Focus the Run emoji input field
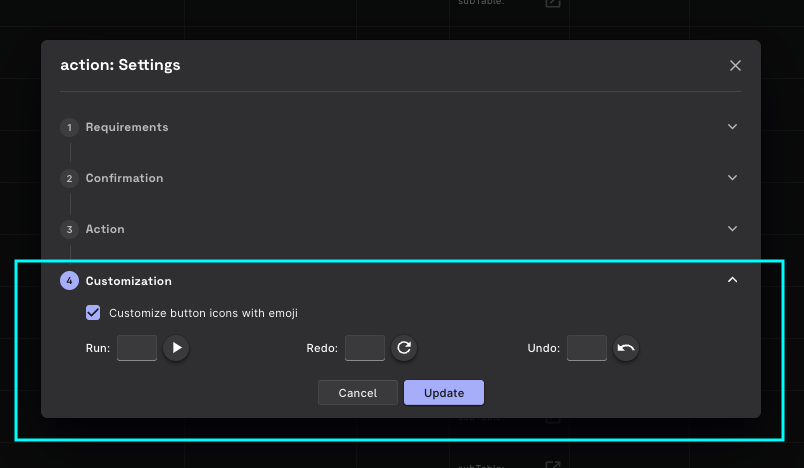The height and width of the screenshot is (468, 804). coord(137,348)
